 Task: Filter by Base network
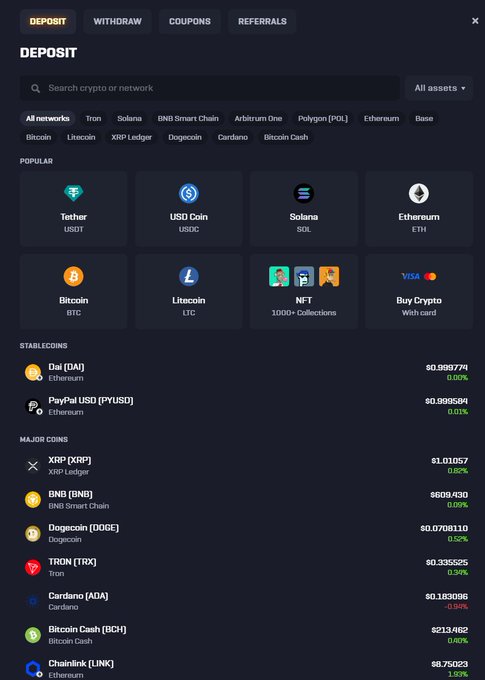424,118
